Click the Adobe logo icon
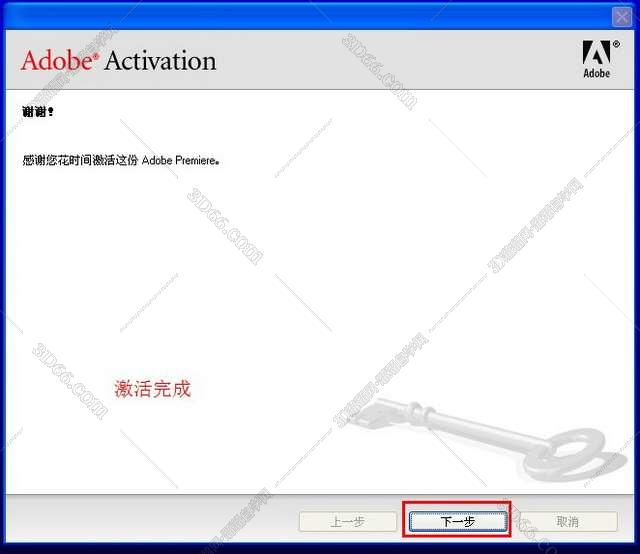The width and height of the screenshot is (640, 554). point(598,59)
